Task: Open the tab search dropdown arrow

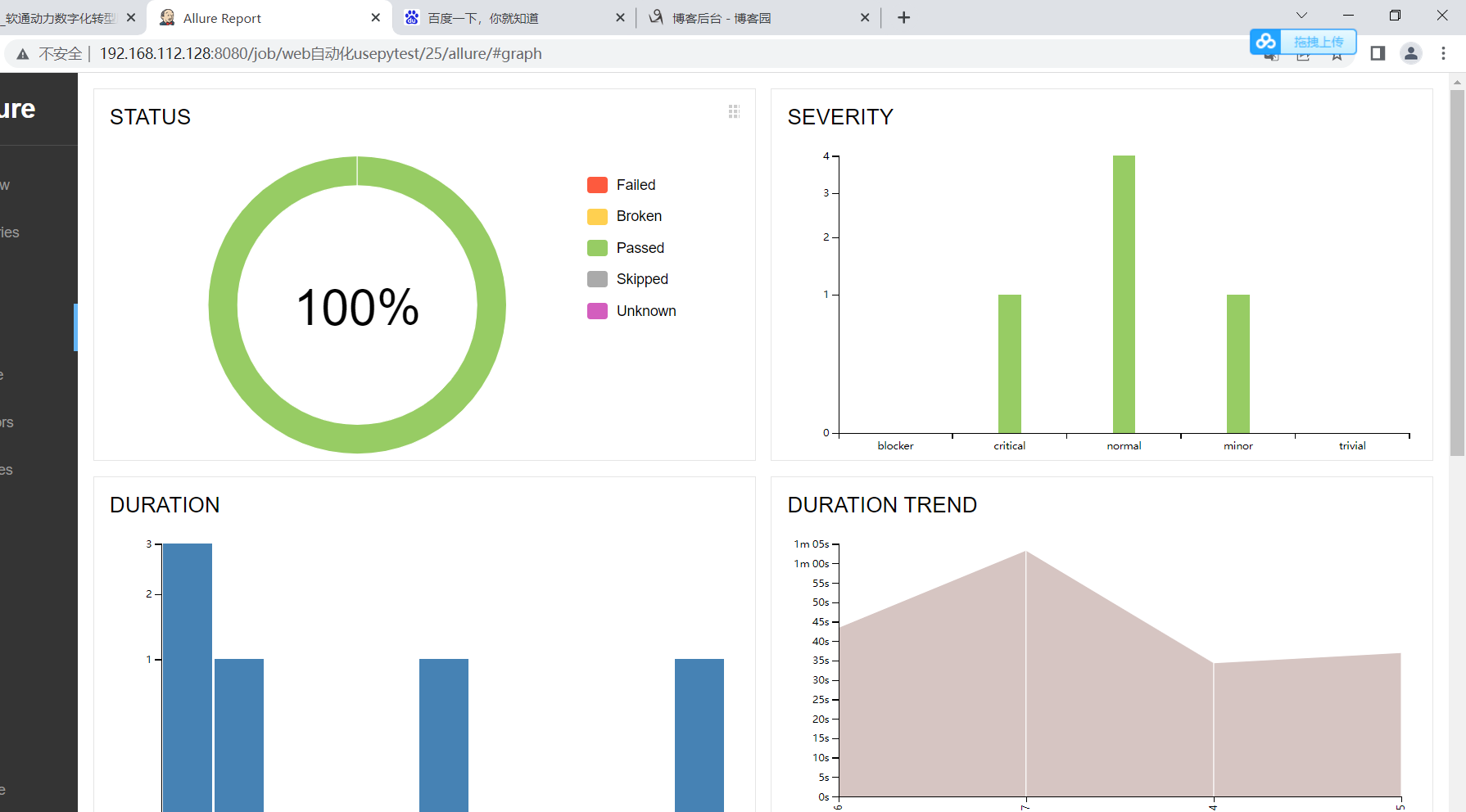Action: click(x=1301, y=16)
